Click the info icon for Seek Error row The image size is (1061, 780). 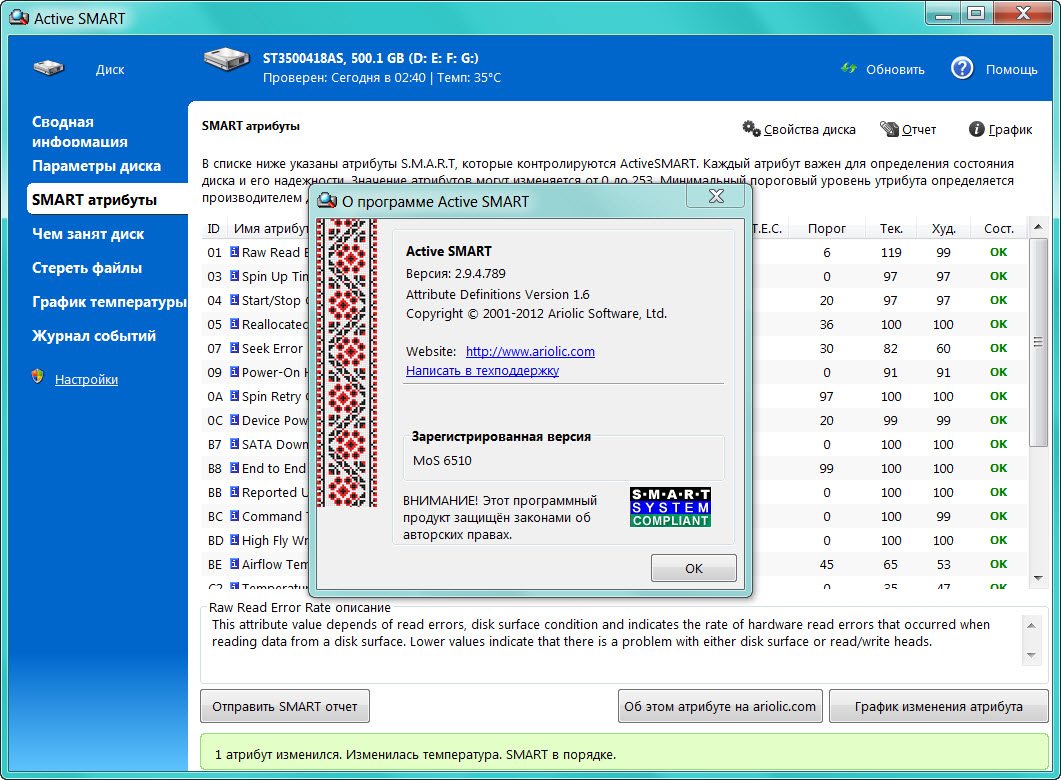click(x=234, y=348)
